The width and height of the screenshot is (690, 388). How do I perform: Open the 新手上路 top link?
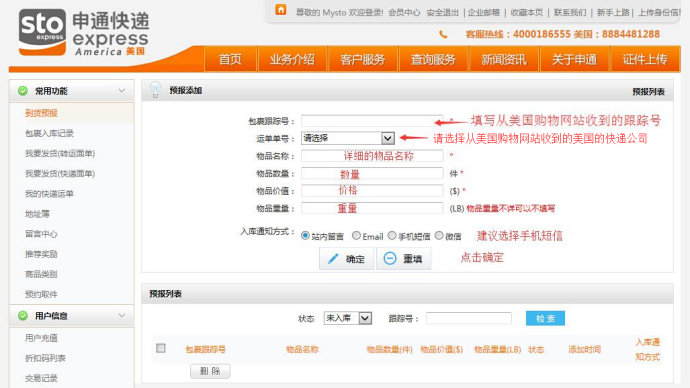click(613, 12)
